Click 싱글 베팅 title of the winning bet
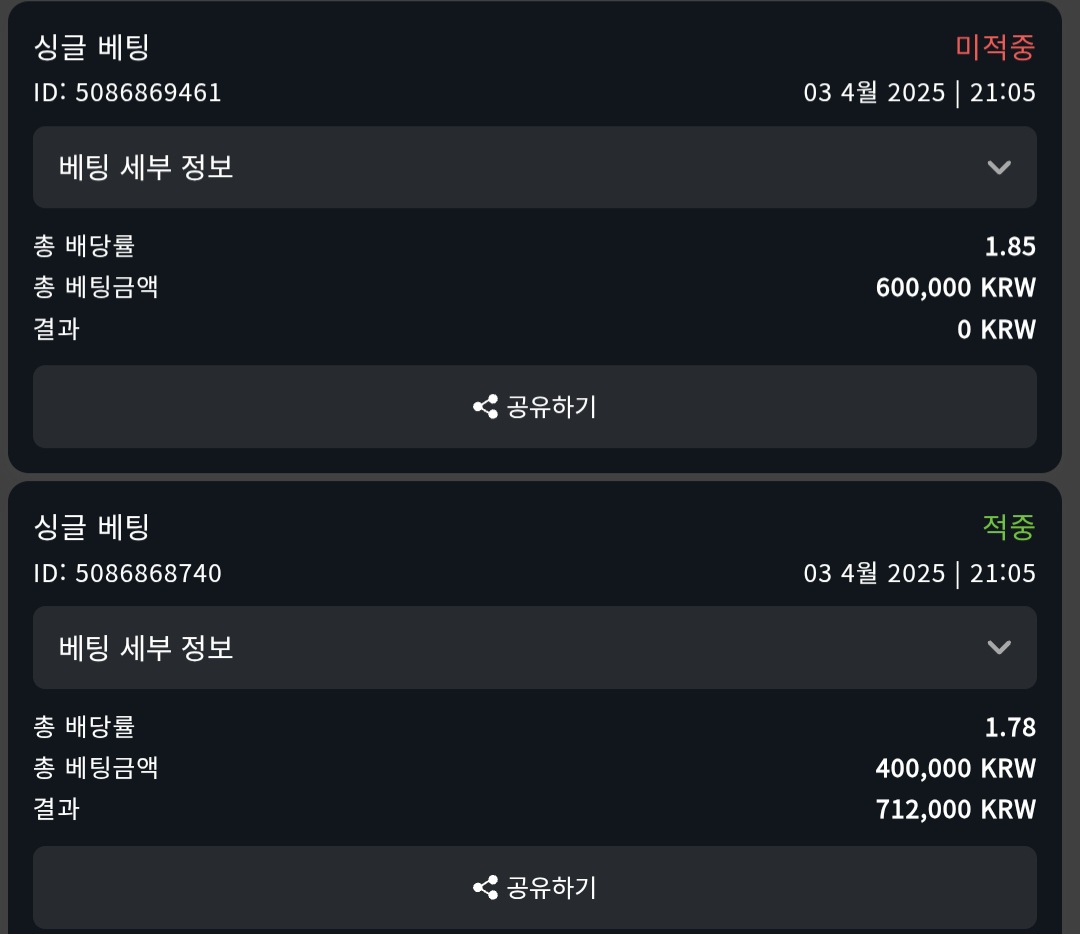The width and height of the screenshot is (1080, 934). 92,527
